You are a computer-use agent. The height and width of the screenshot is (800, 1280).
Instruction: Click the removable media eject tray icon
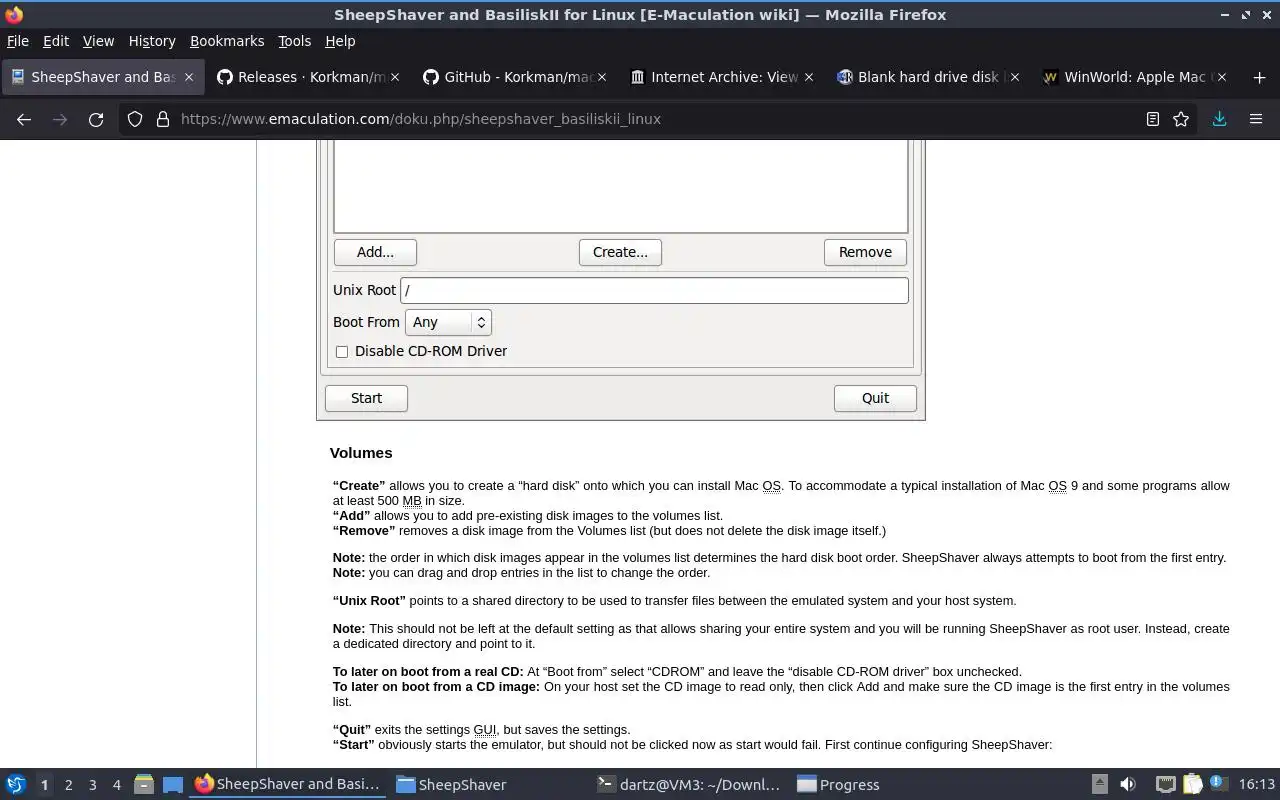pyautogui.click(x=1099, y=785)
